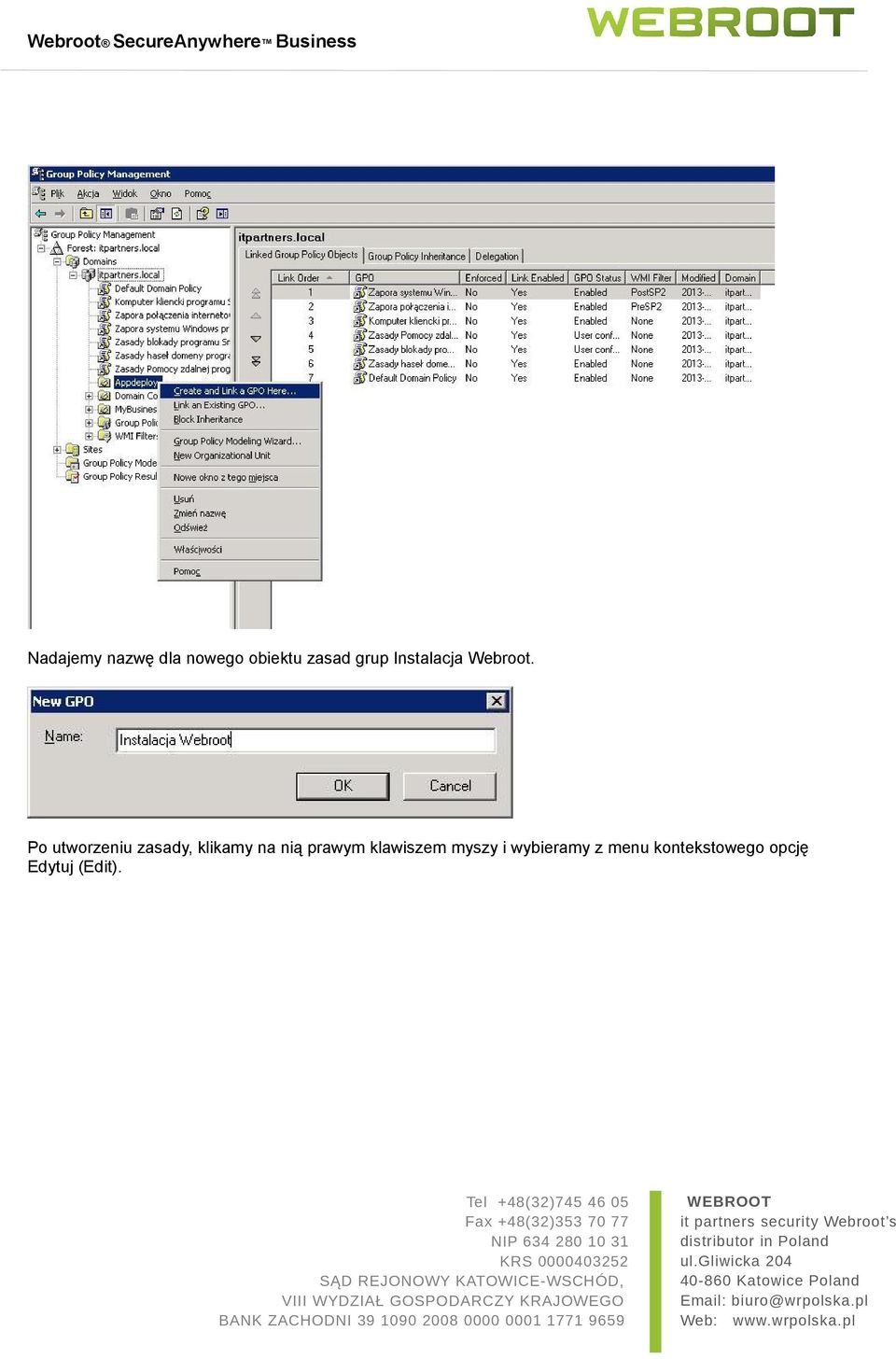Screen dimensions: 896x1359
Task: Click the MMC system icon in menu bar
Action: pos(39,193)
